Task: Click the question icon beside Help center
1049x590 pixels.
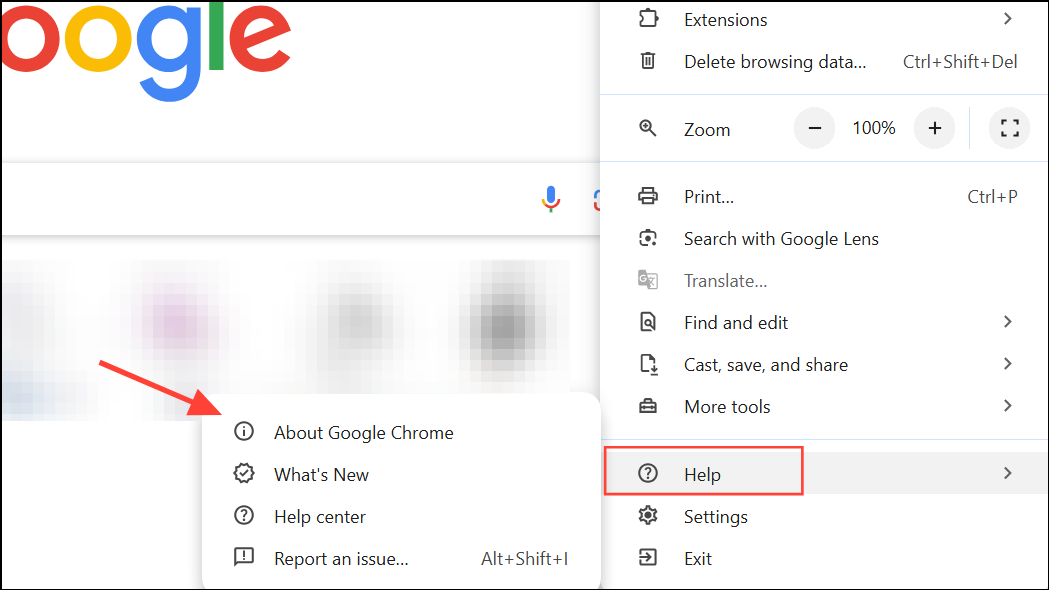Action: pos(244,515)
